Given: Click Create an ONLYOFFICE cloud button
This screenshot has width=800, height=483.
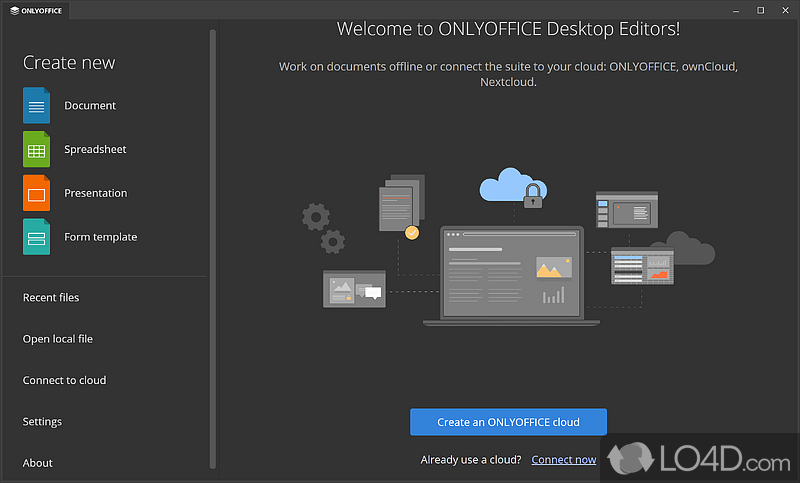Looking at the screenshot, I should [508, 422].
